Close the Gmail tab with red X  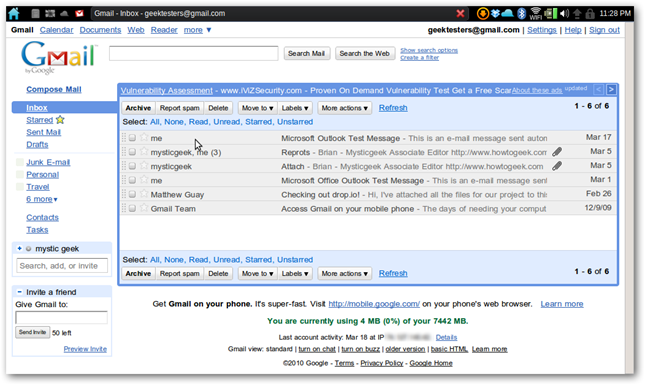(460, 14)
